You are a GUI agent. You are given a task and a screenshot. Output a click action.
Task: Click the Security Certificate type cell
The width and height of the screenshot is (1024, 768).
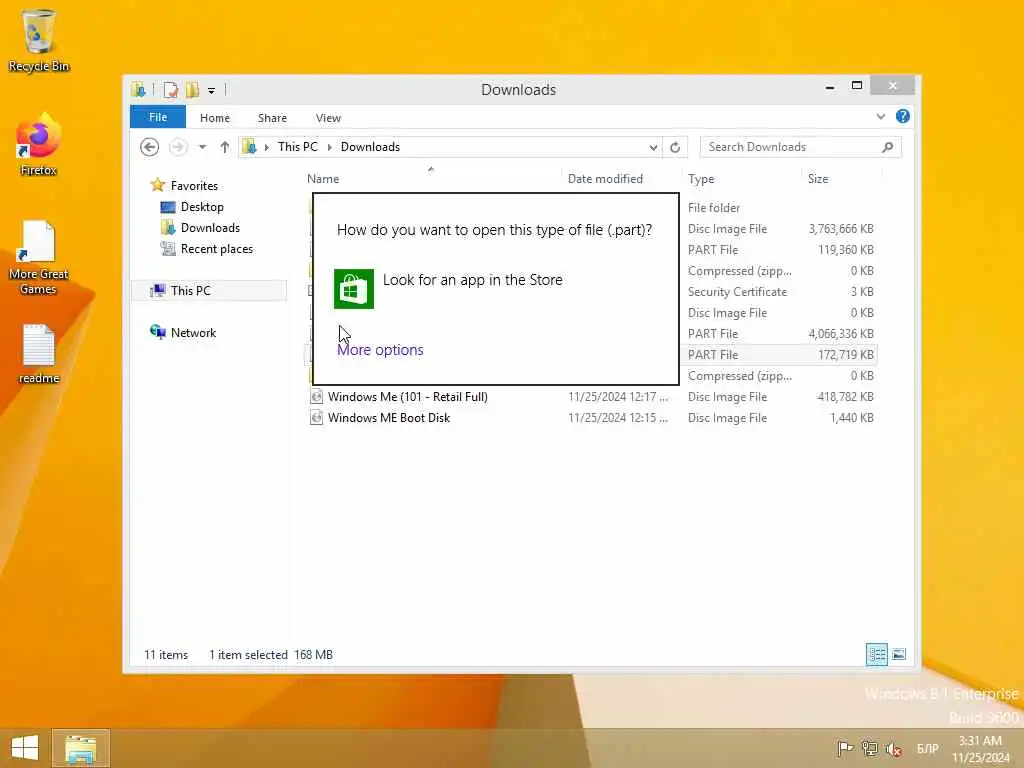click(737, 292)
